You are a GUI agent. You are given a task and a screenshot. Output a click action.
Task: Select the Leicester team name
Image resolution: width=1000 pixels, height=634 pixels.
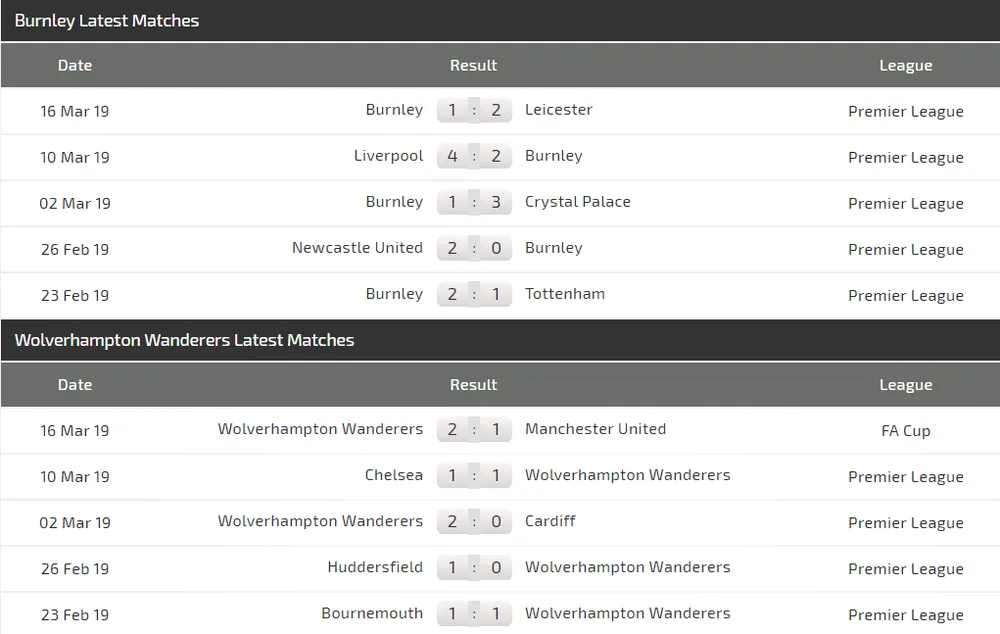[x=558, y=110]
